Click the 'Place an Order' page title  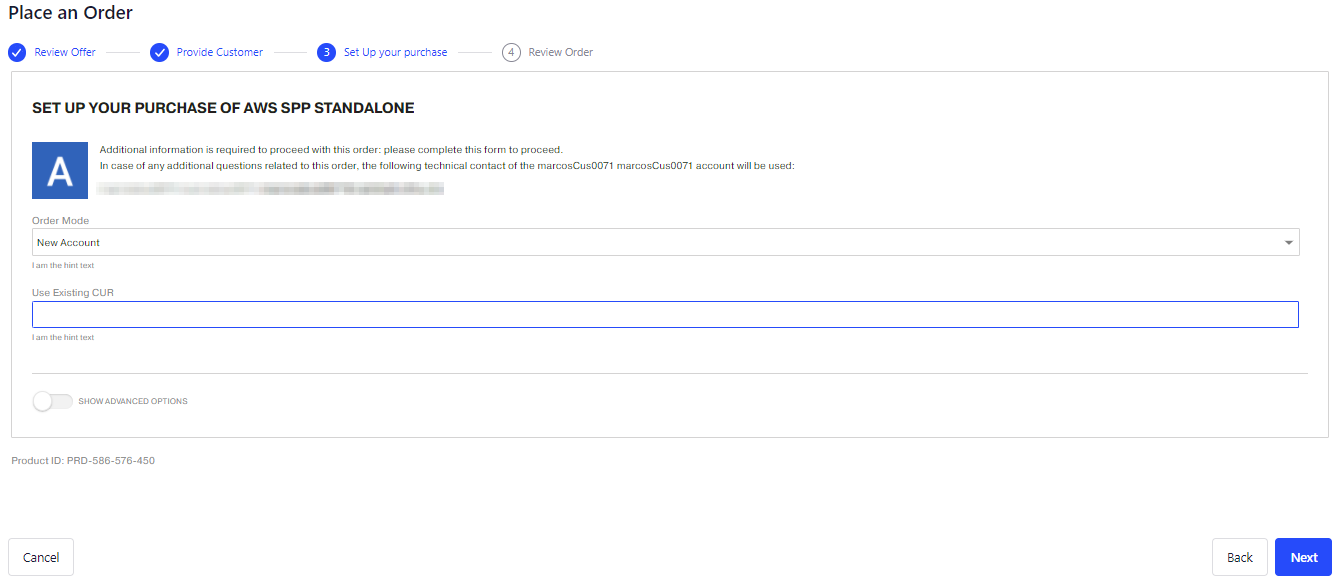(x=70, y=13)
